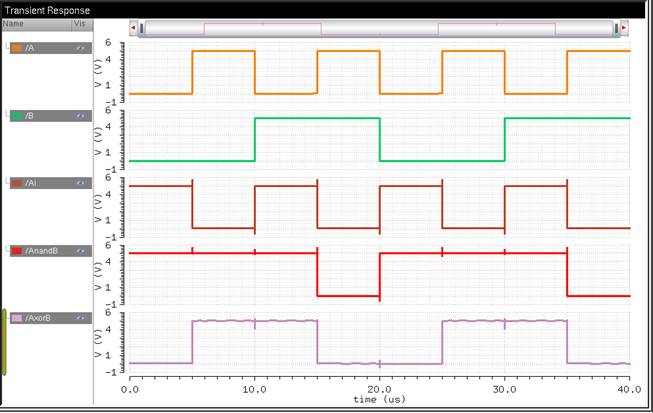Click the left handle of the overview scrollbar
This screenshot has width=653, height=413.
pos(143,28)
